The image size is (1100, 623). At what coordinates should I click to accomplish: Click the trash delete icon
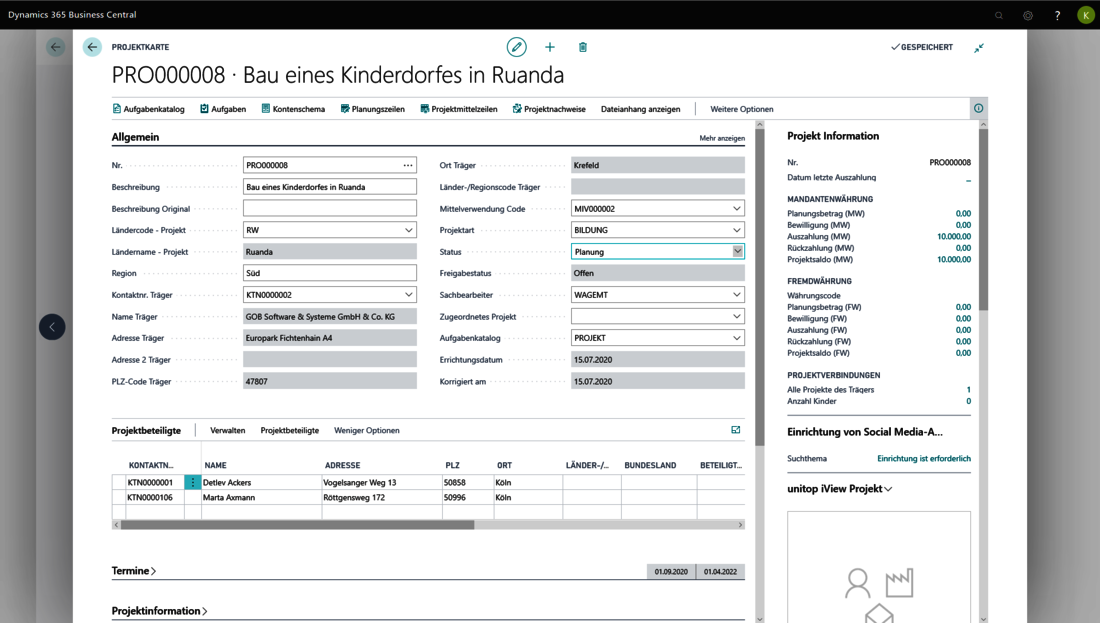pyautogui.click(x=582, y=47)
